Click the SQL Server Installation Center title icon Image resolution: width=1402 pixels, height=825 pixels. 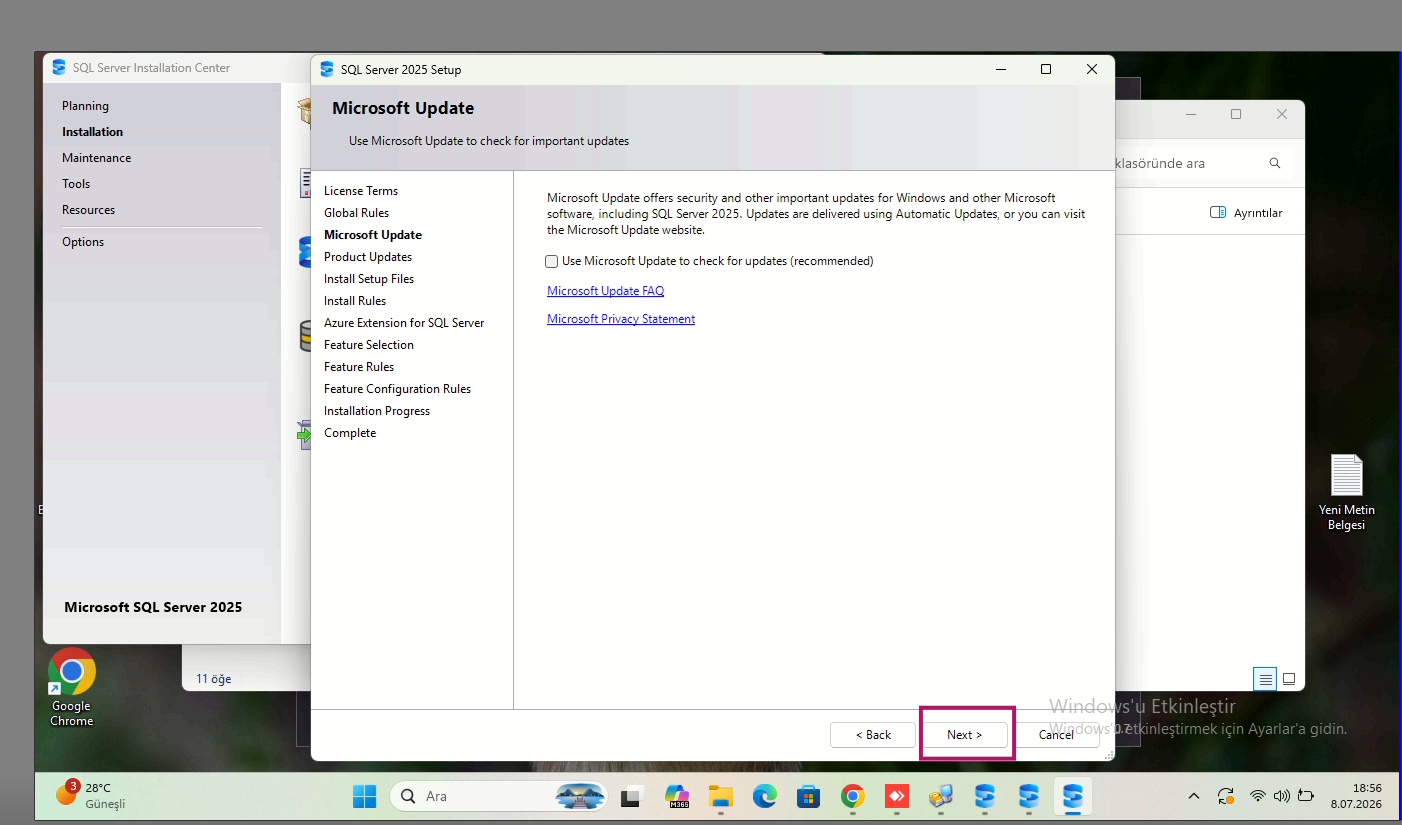tap(59, 68)
